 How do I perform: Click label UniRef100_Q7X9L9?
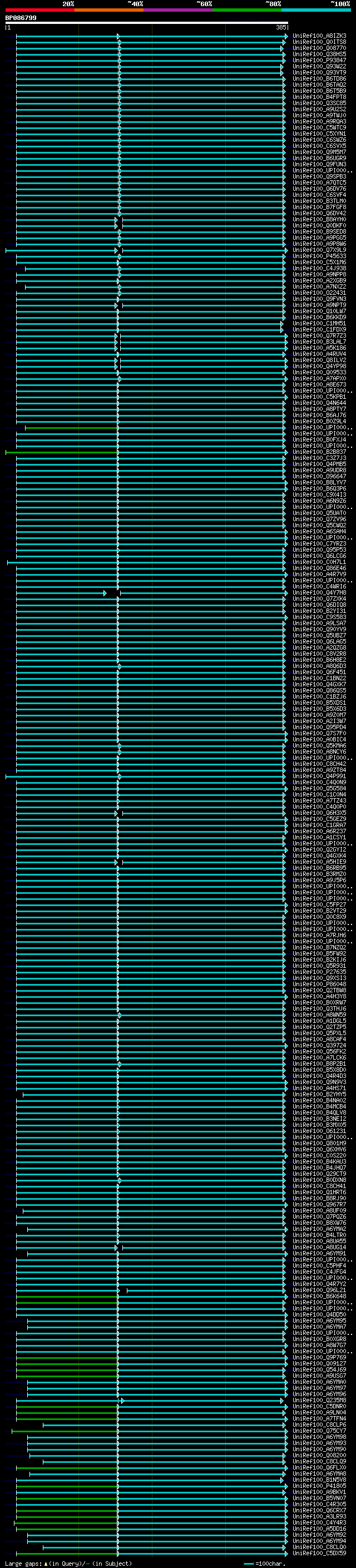click(x=319, y=250)
